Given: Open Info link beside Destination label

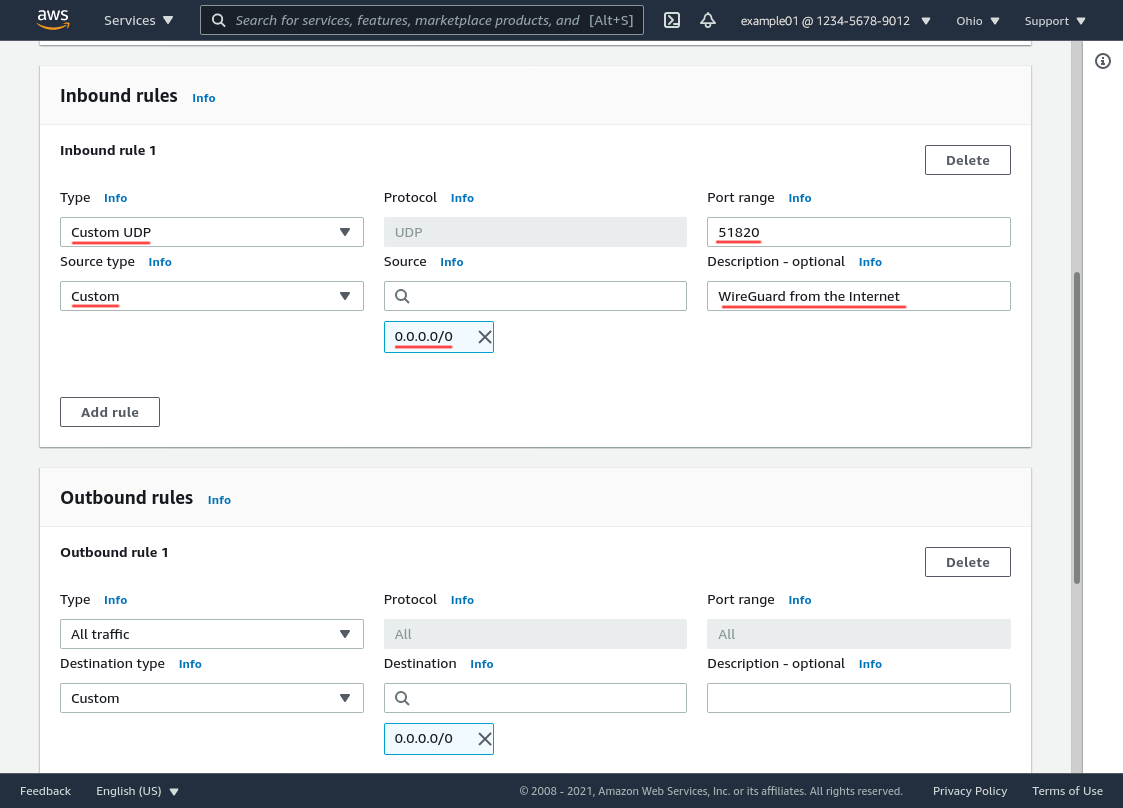Looking at the screenshot, I should coord(482,664).
